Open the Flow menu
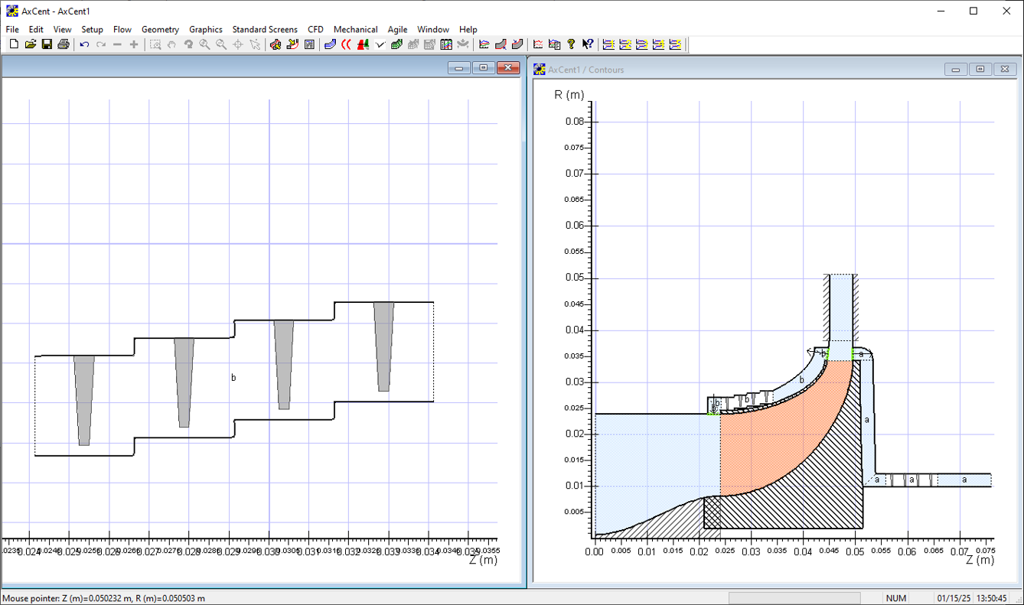The width and height of the screenshot is (1024, 605). click(122, 29)
